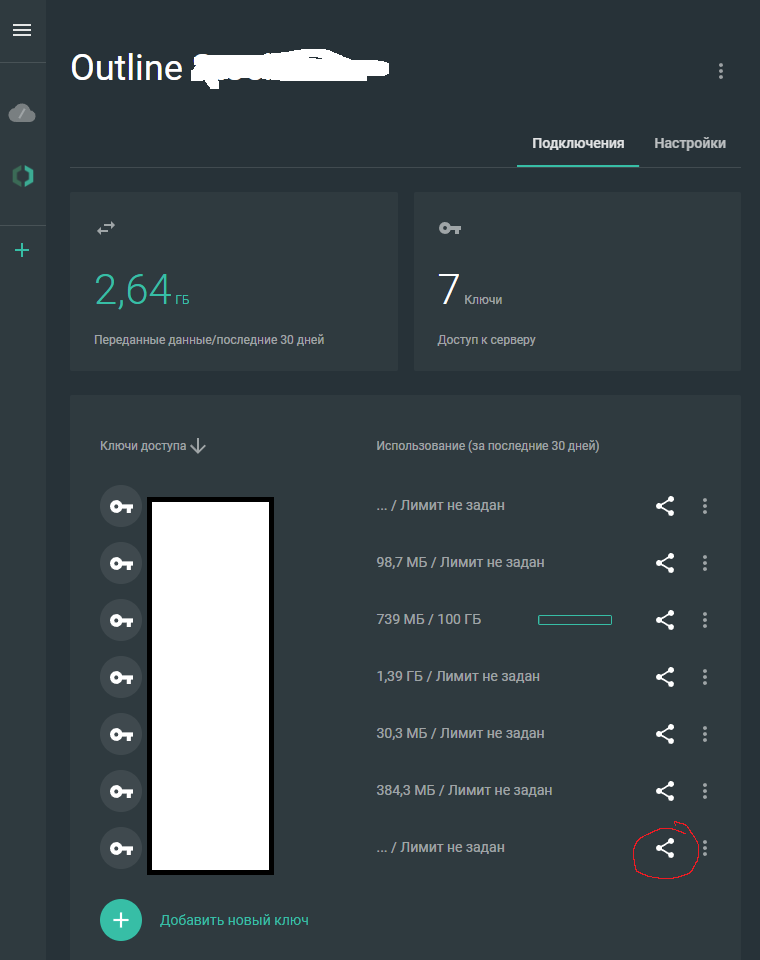Click the round green add key button
This screenshot has width=760, height=960.
[121, 920]
